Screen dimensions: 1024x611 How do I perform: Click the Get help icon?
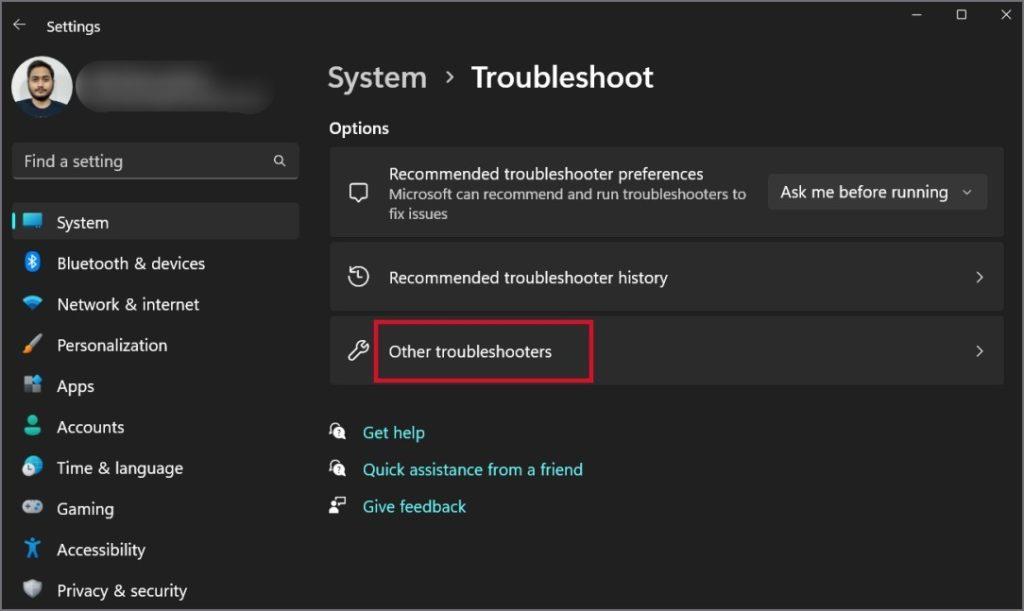338,431
